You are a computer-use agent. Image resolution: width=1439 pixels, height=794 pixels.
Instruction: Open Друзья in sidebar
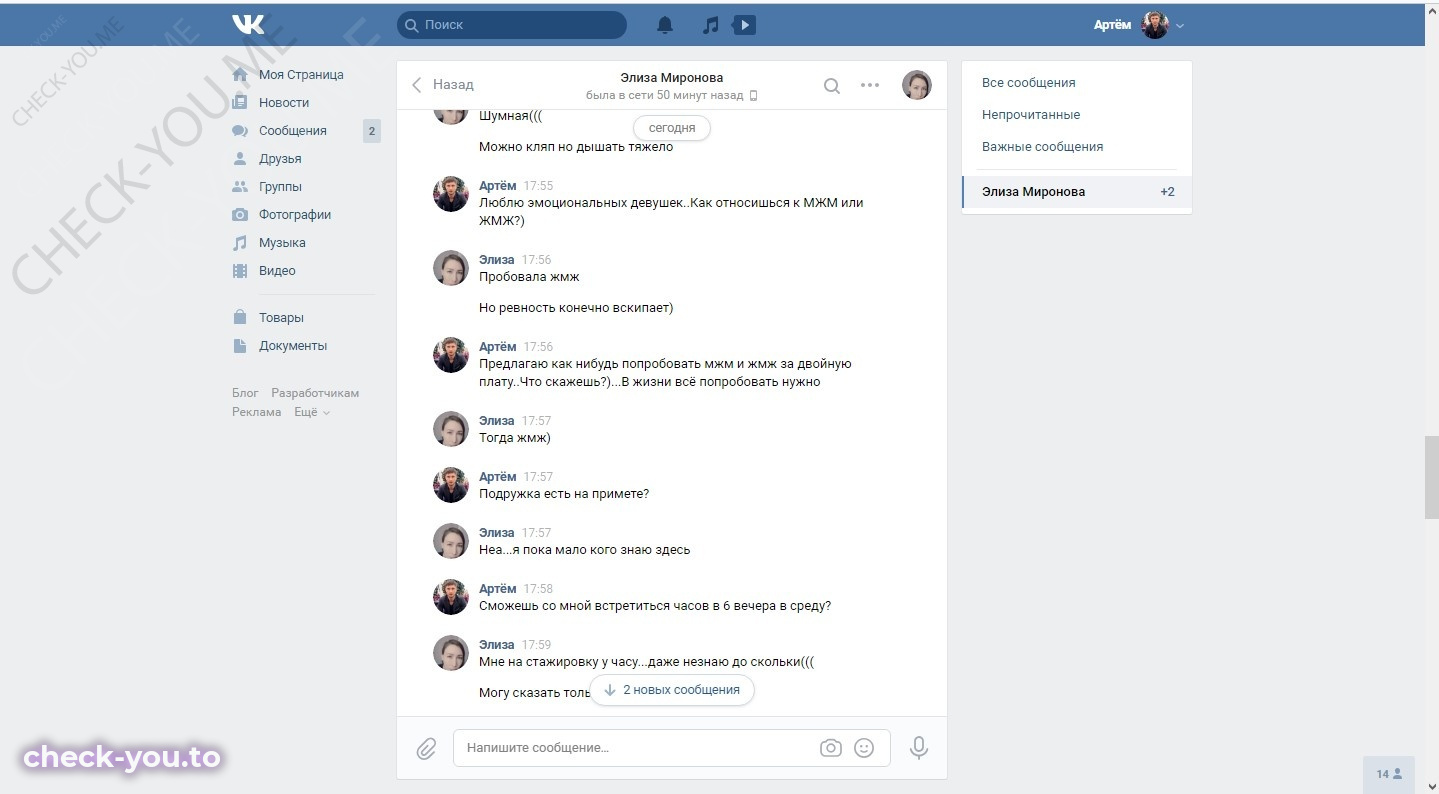coord(280,159)
